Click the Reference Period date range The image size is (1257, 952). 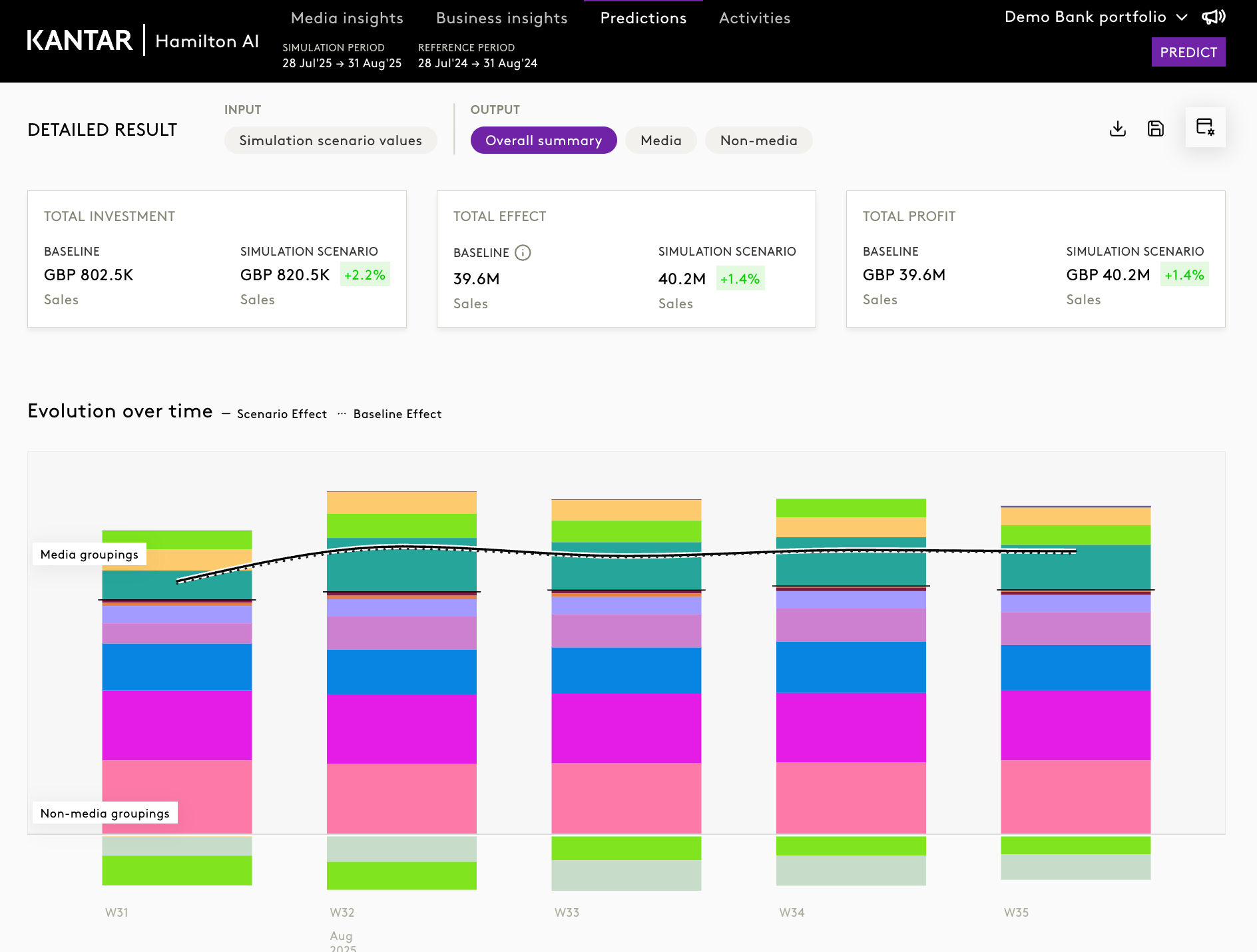click(478, 63)
